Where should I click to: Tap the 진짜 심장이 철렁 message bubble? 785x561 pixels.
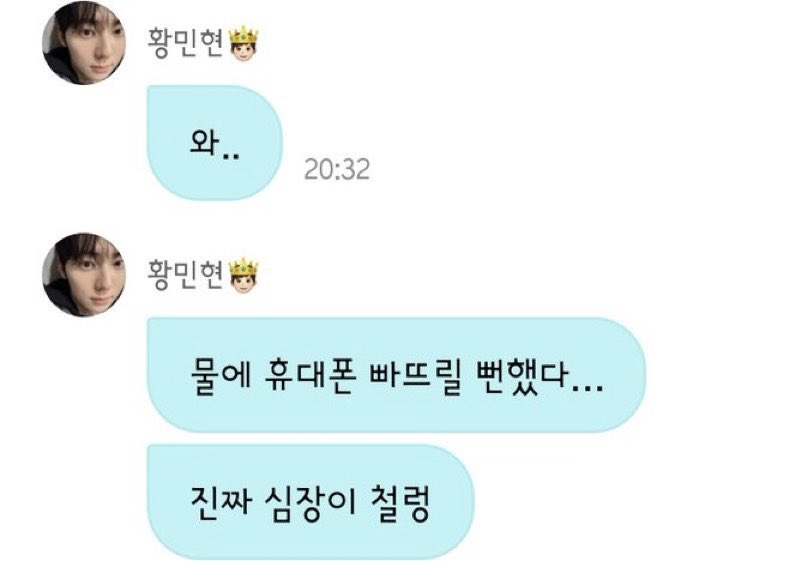pos(310,502)
